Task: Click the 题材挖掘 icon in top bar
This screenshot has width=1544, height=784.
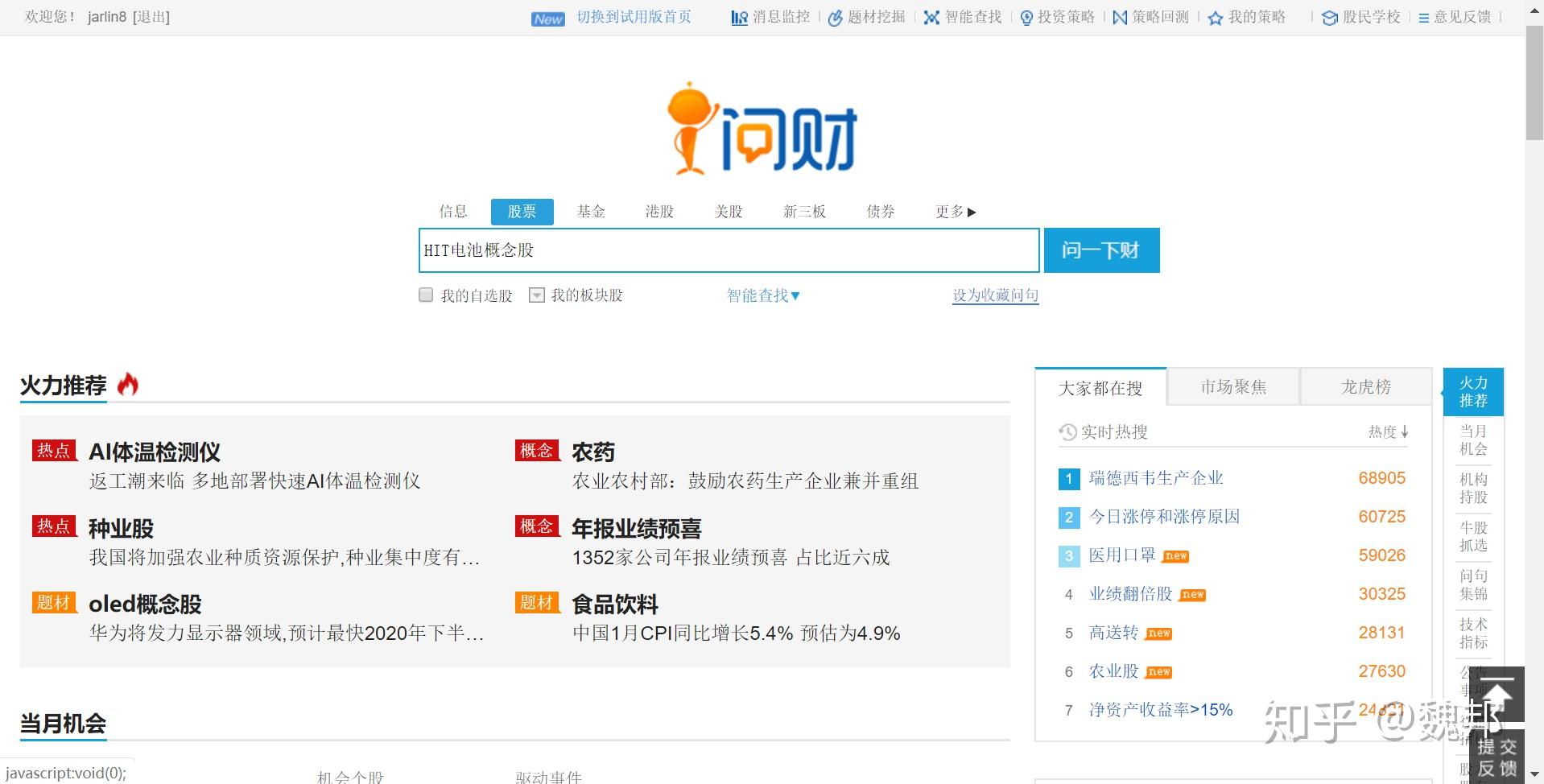Action: click(x=836, y=18)
